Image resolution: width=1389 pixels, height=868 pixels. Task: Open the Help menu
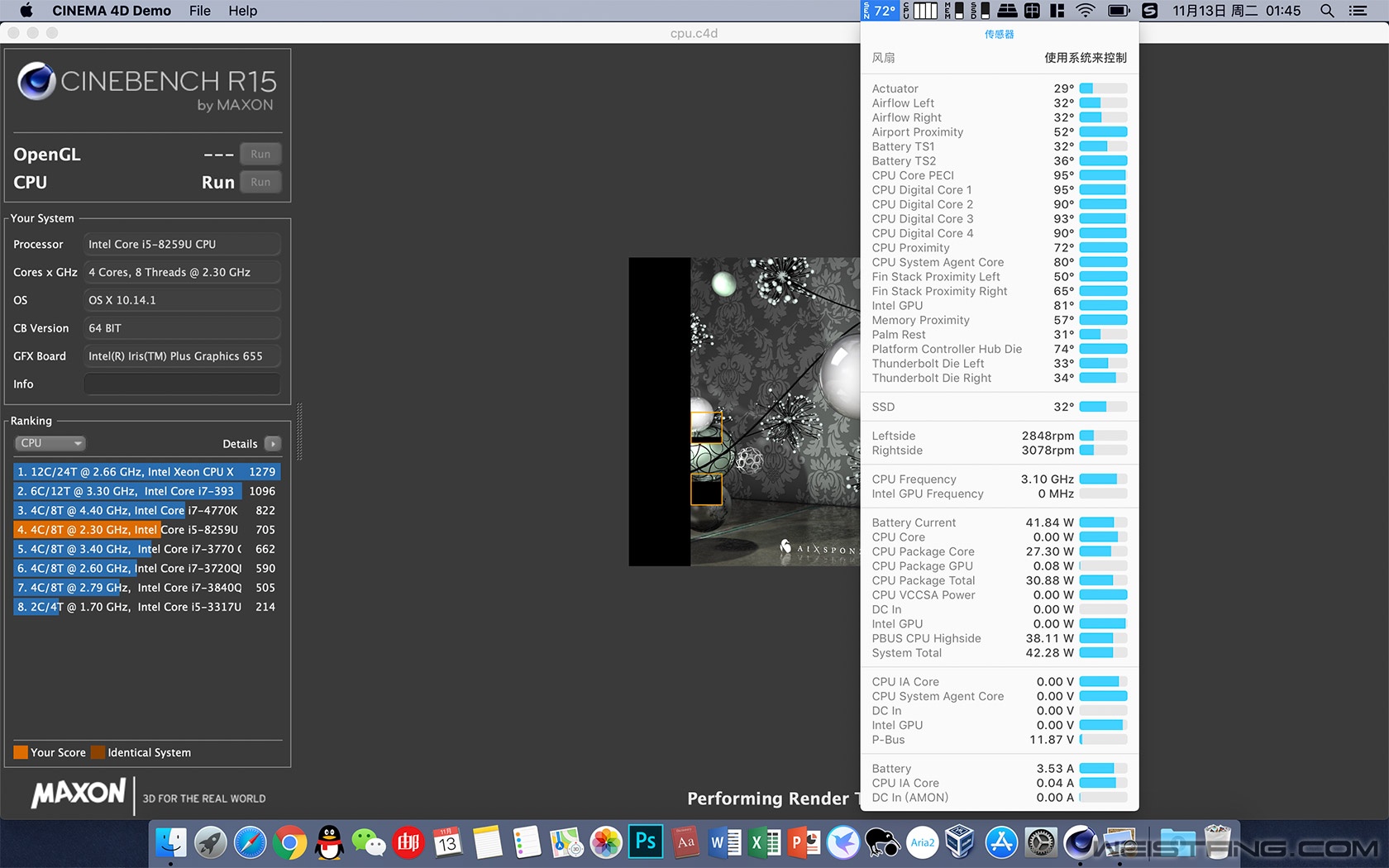click(242, 11)
